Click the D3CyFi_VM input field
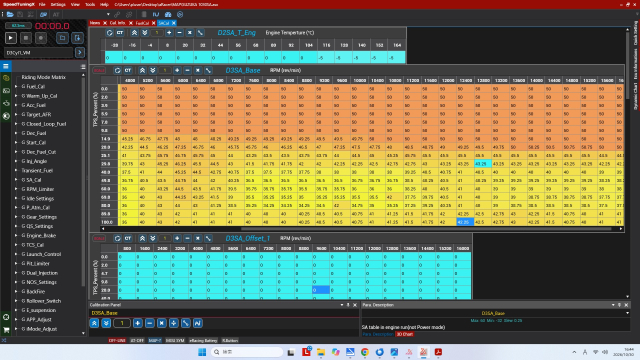The image size is (640, 360). point(39,52)
